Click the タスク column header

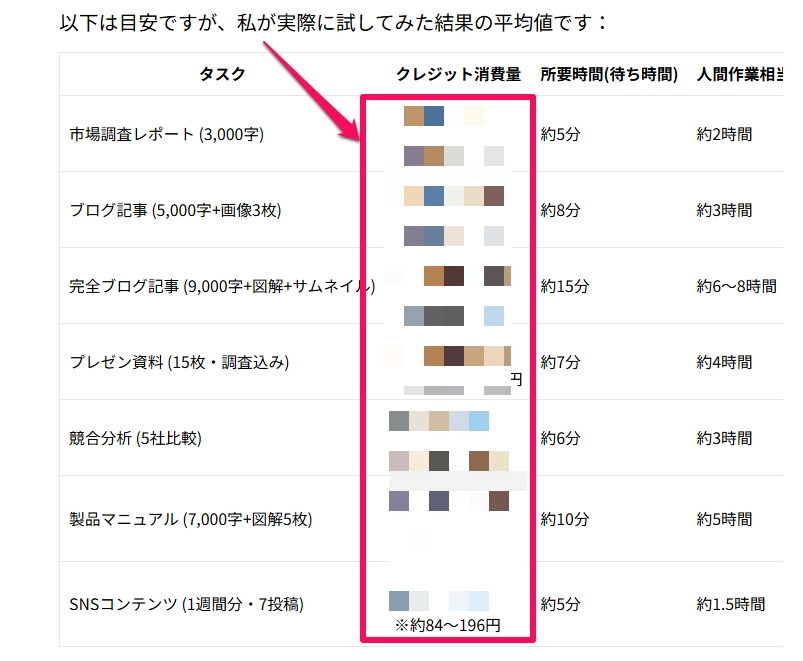tap(222, 75)
